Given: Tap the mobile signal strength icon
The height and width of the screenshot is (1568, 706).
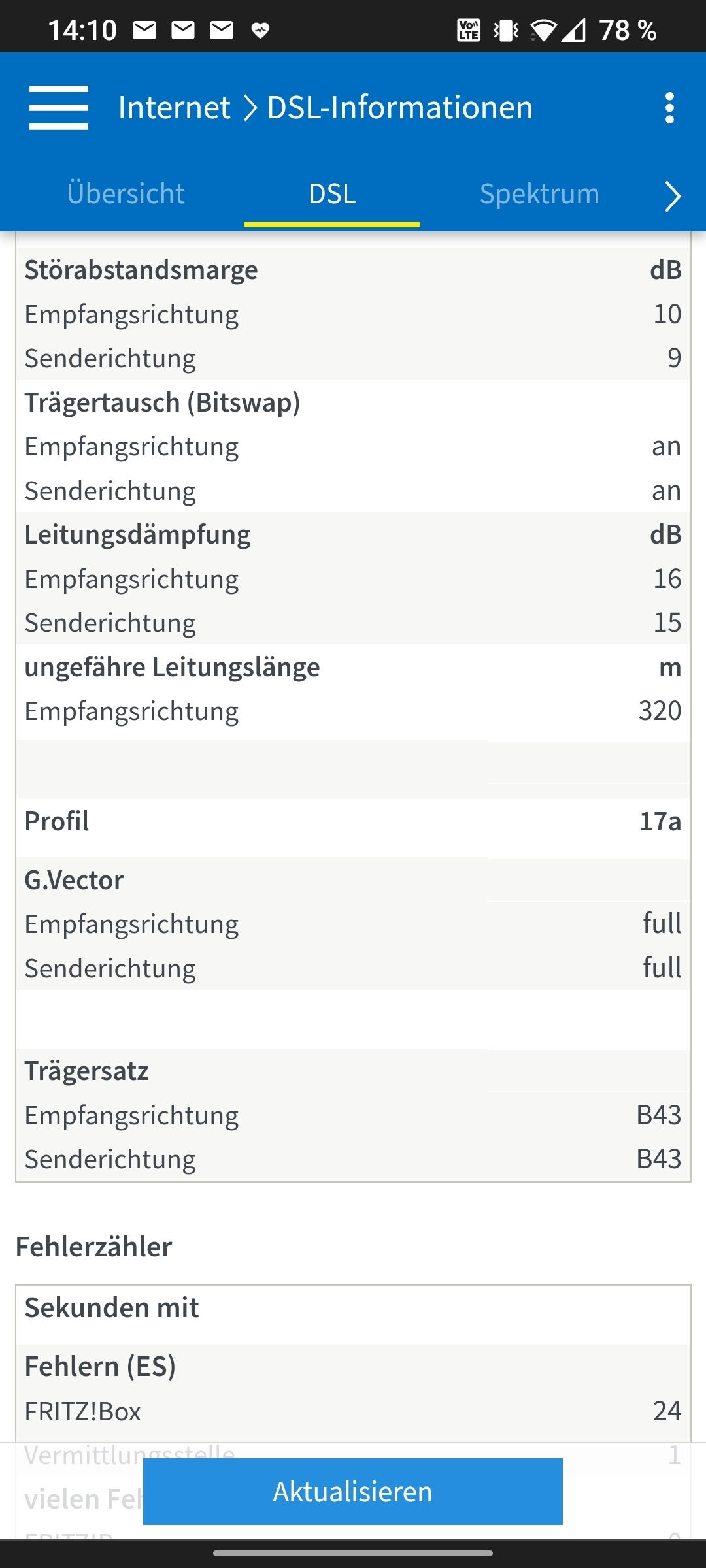Looking at the screenshot, I should tap(574, 30).
